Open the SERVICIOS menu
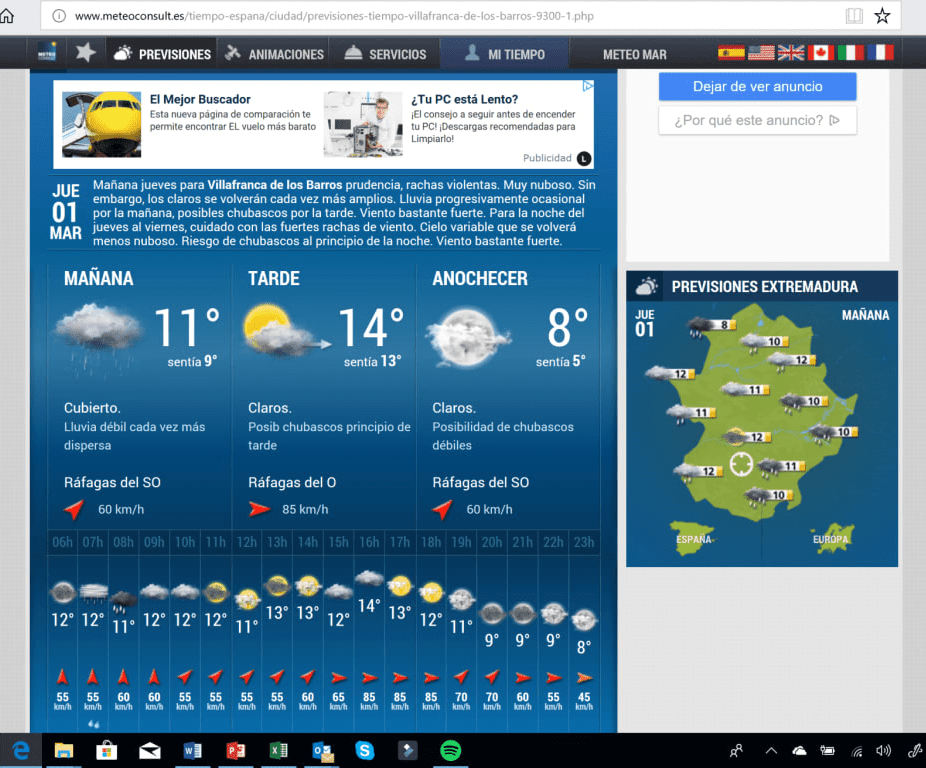 click(385, 54)
